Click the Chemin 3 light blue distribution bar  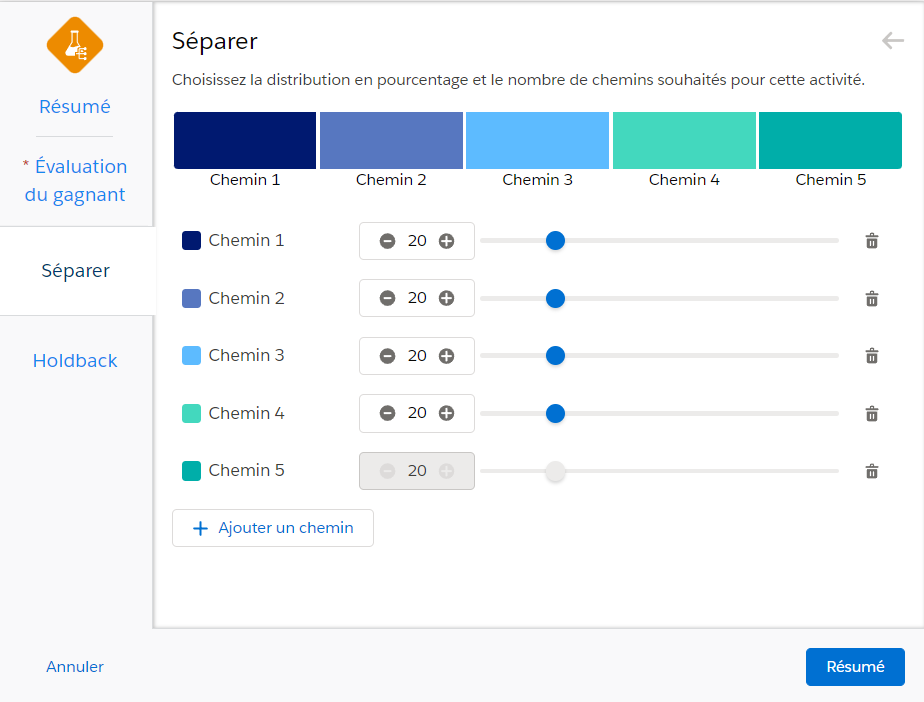pos(537,140)
